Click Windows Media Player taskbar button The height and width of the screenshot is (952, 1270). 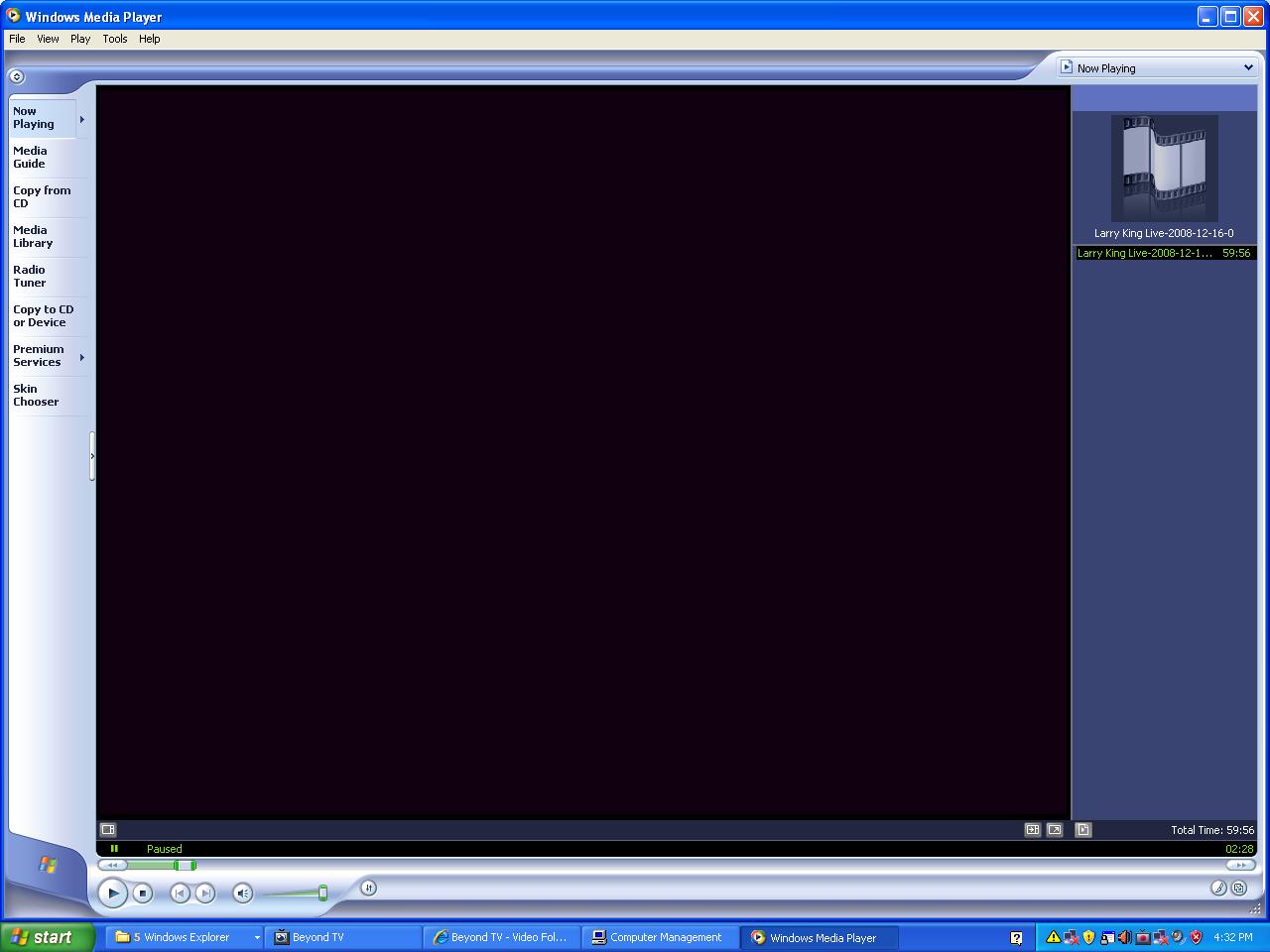(x=820, y=937)
